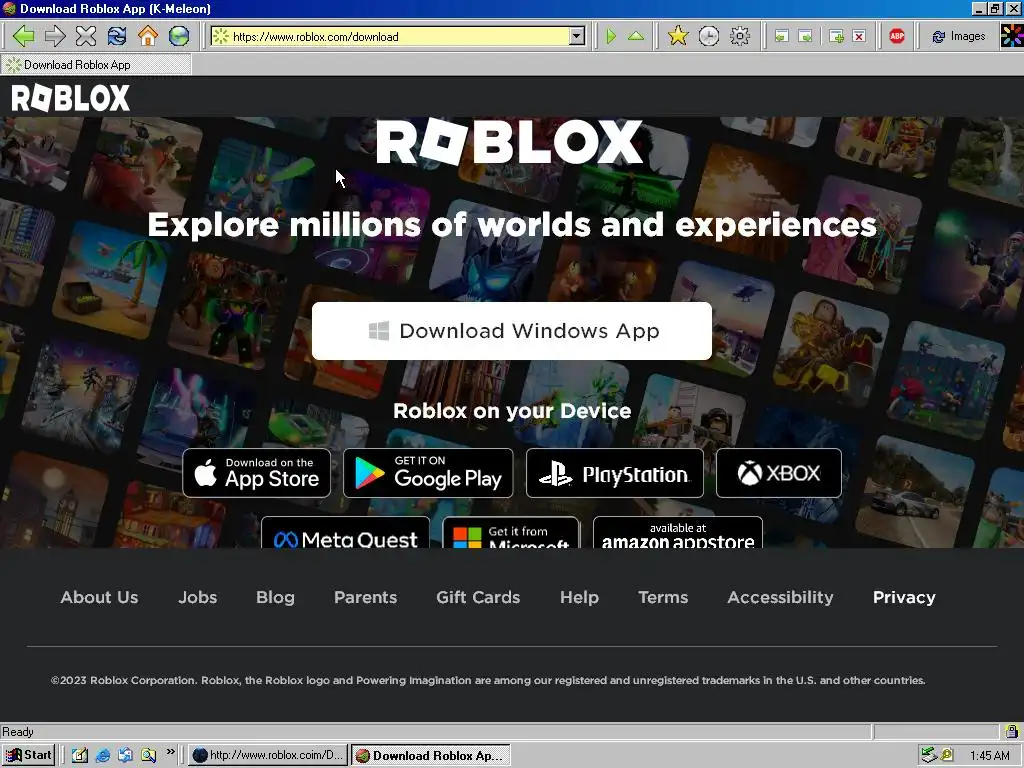Click the globe search icon
This screenshot has height=768, width=1024.
click(x=179, y=36)
